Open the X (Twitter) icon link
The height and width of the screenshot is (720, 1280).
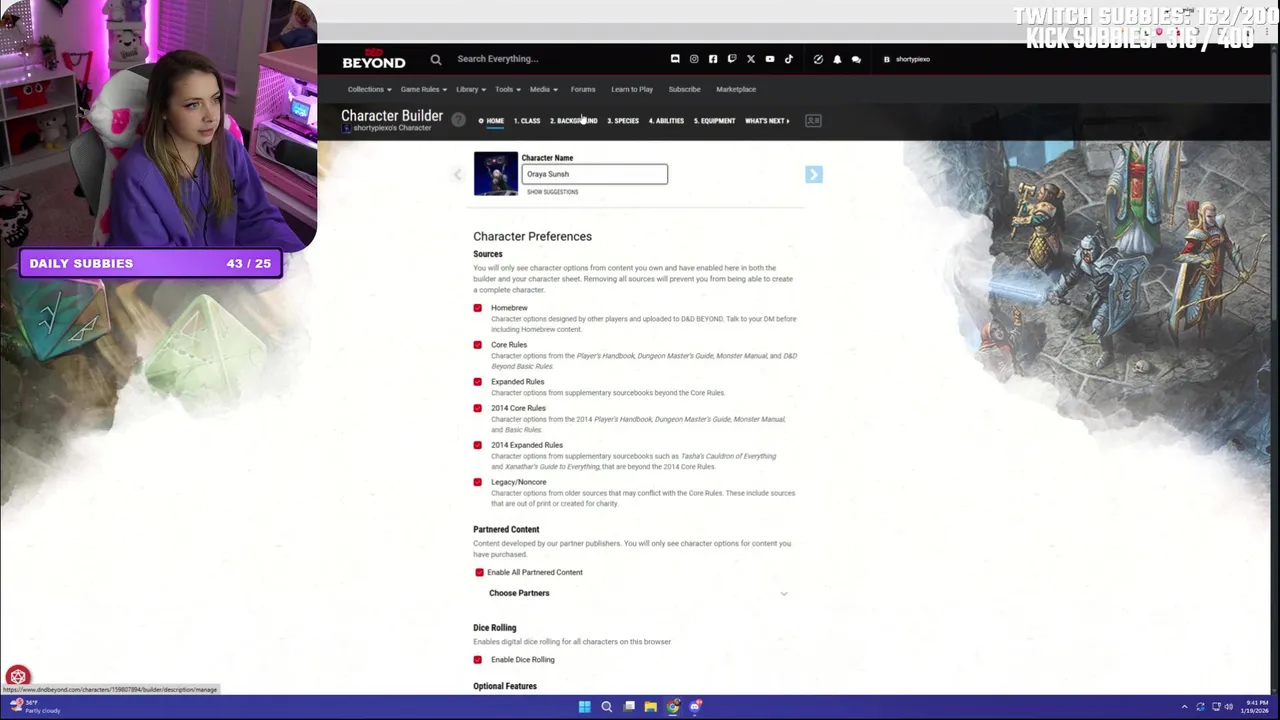click(751, 59)
